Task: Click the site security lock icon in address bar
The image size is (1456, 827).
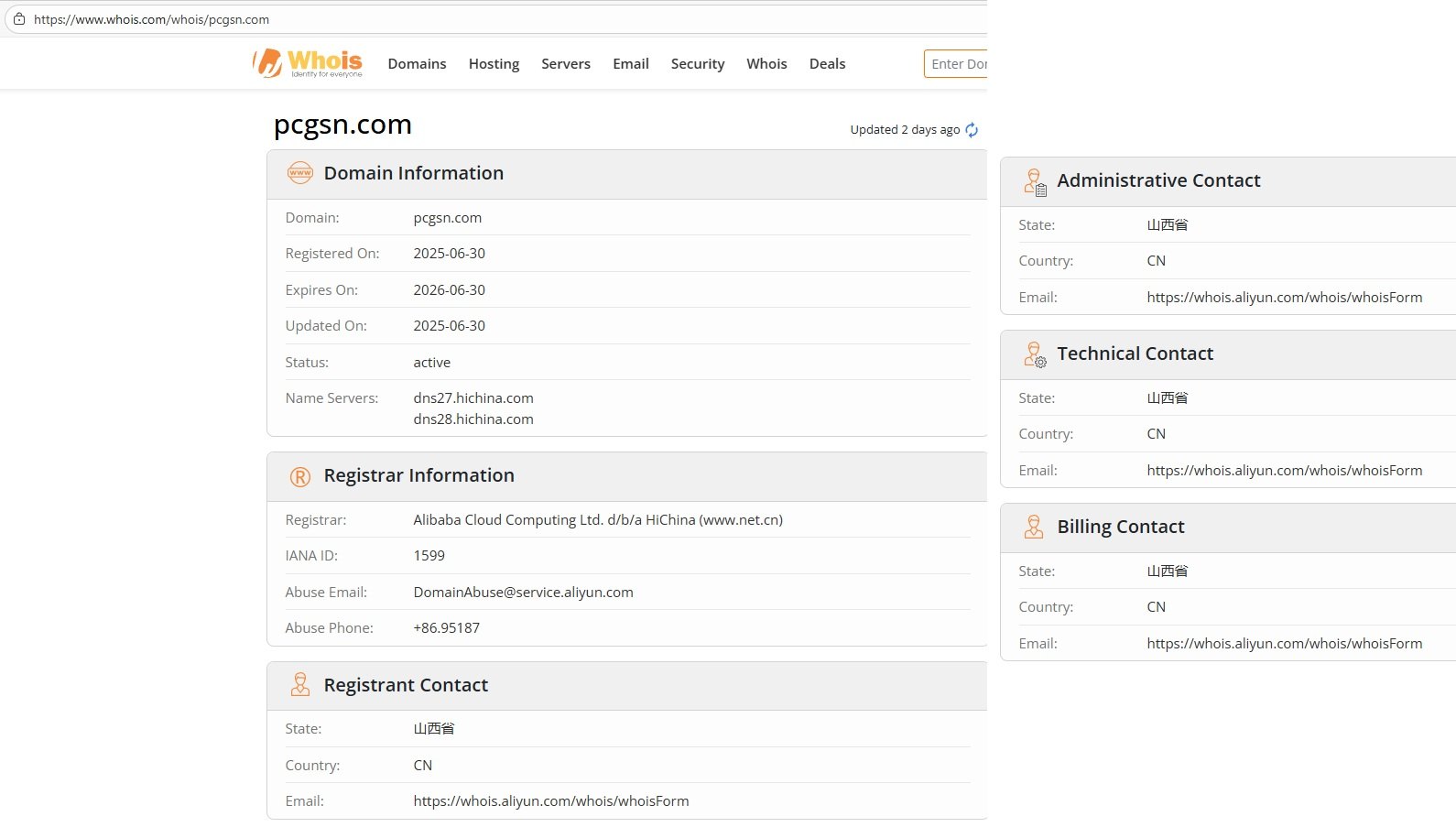Action: click(x=19, y=19)
